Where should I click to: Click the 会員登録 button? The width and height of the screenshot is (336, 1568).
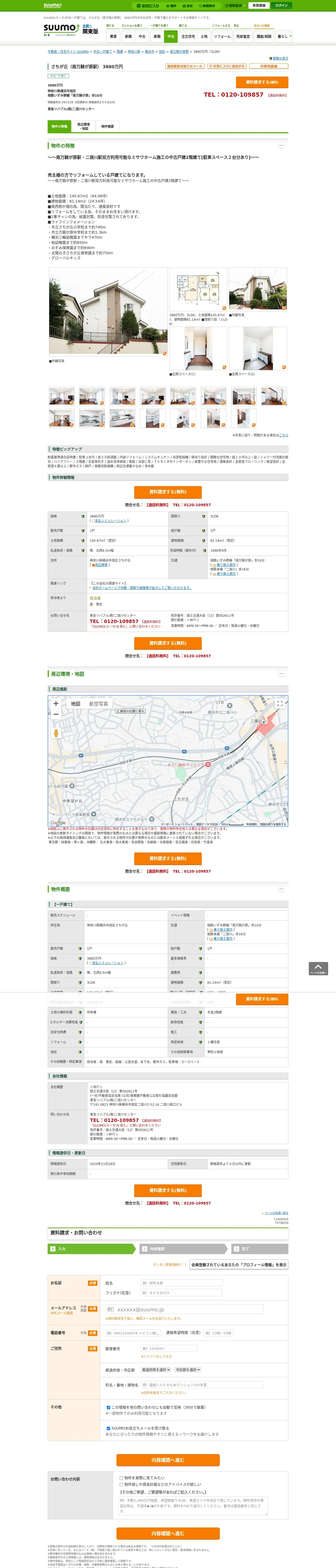click(259, 5)
